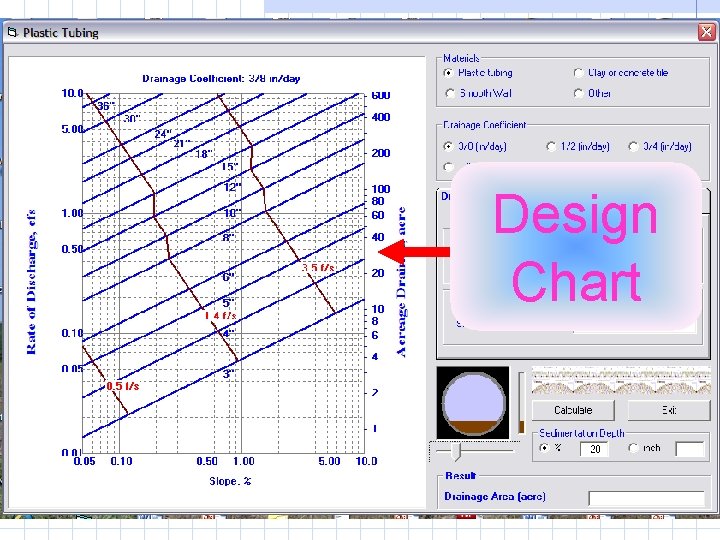Viewport: 720px width, 540px height.
Task: Click the 30" pipe size label on chart
Action: pyautogui.click(x=132, y=118)
